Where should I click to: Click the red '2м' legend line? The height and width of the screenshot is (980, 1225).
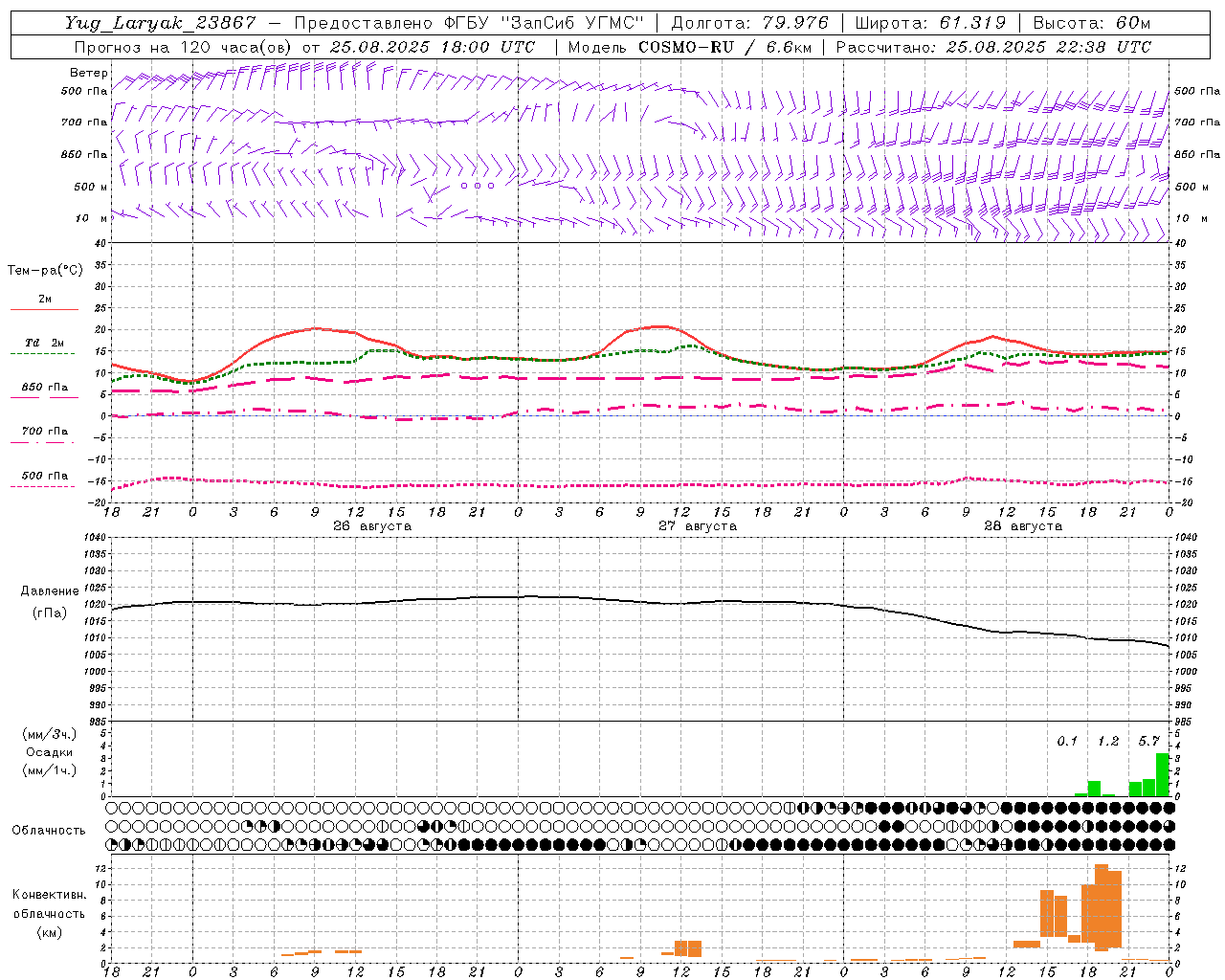click(x=44, y=309)
